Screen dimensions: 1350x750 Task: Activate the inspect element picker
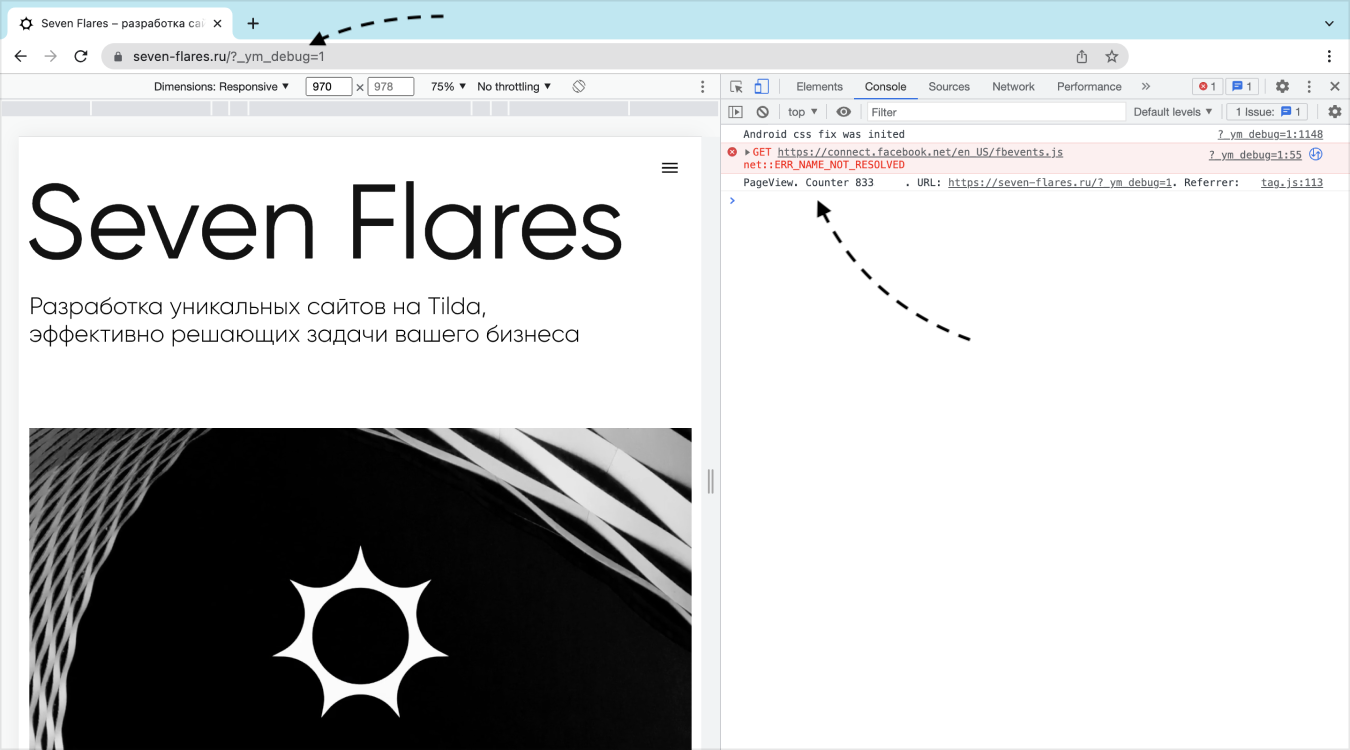pyautogui.click(x=736, y=87)
